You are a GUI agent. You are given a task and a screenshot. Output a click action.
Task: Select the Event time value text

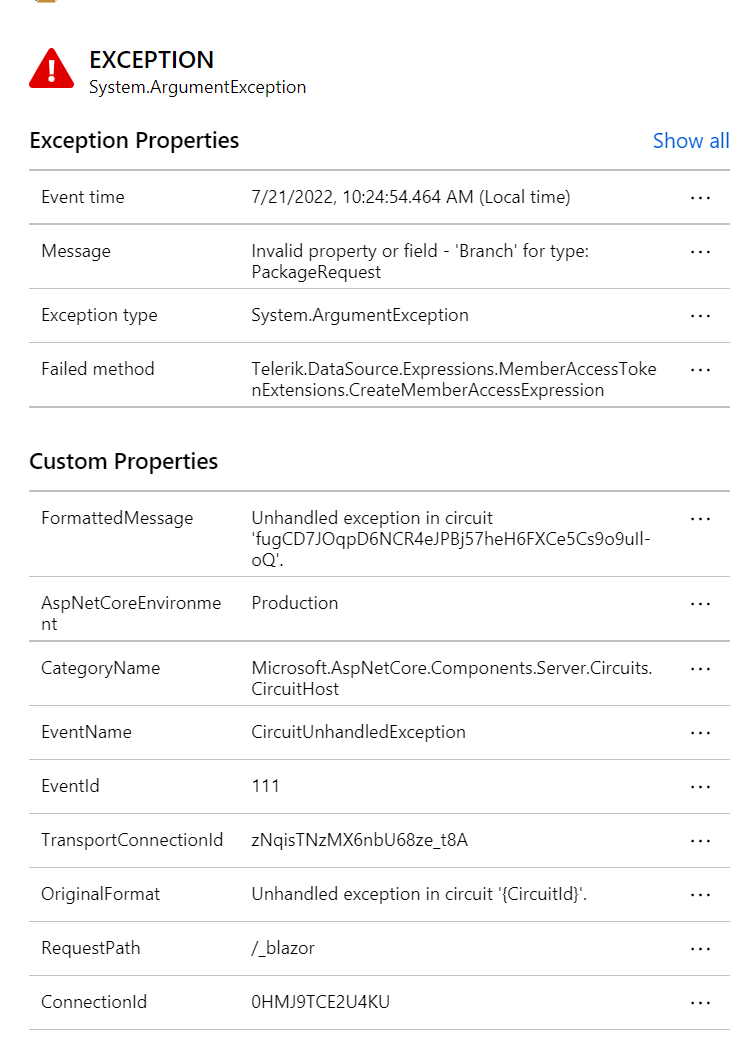[x=410, y=198]
